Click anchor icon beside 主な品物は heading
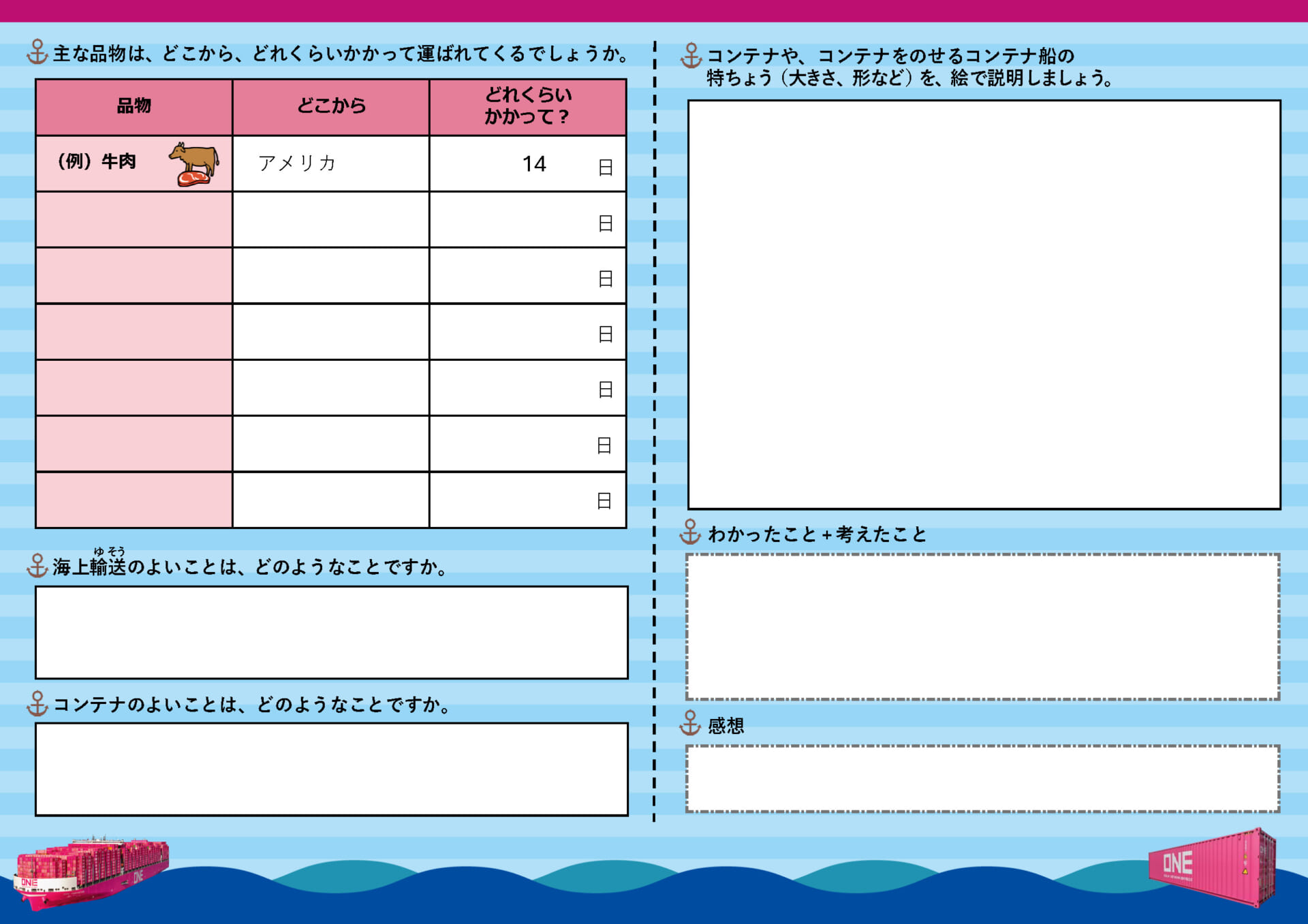1308x924 pixels. (37, 52)
